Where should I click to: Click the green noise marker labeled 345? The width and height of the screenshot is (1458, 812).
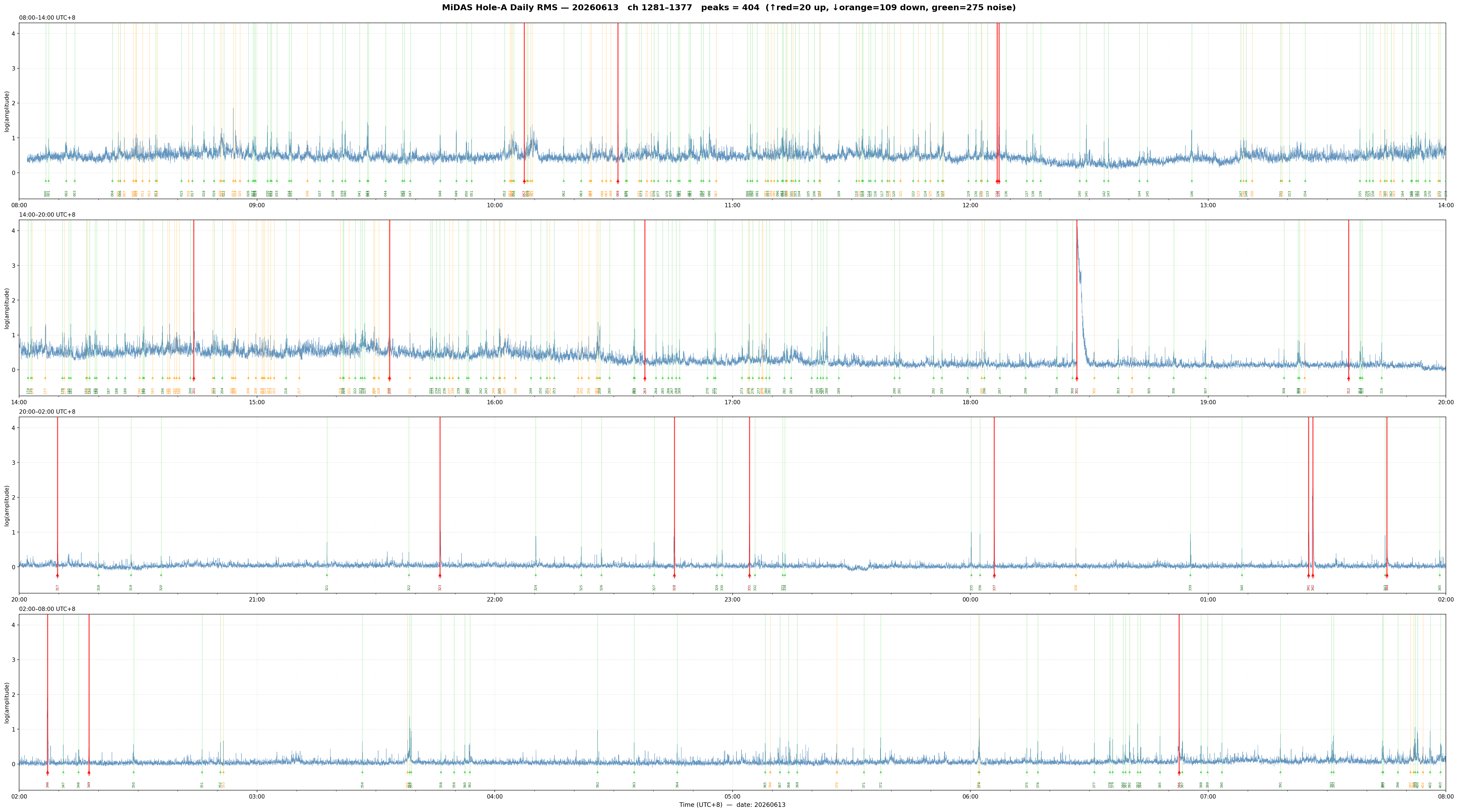point(1440,575)
